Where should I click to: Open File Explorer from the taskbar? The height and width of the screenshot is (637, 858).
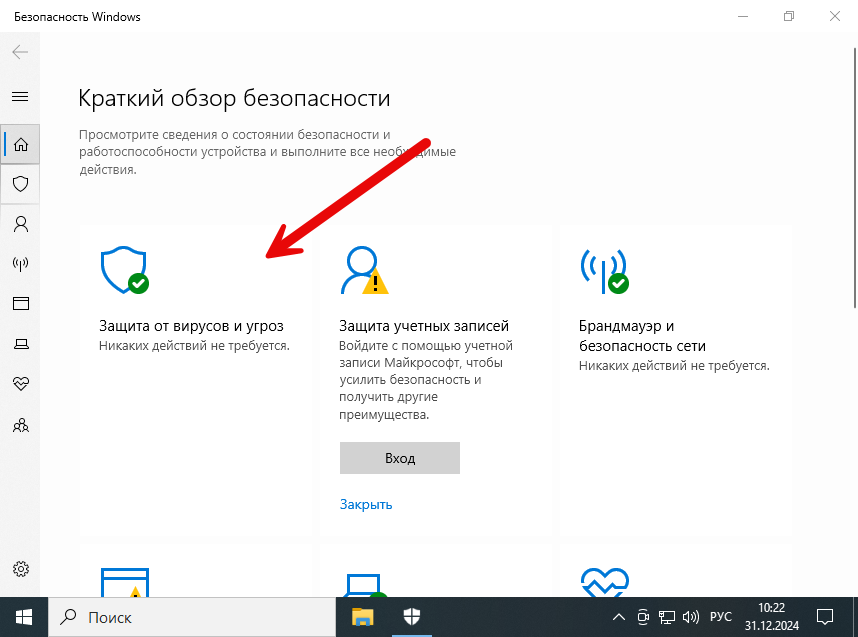click(x=362, y=617)
